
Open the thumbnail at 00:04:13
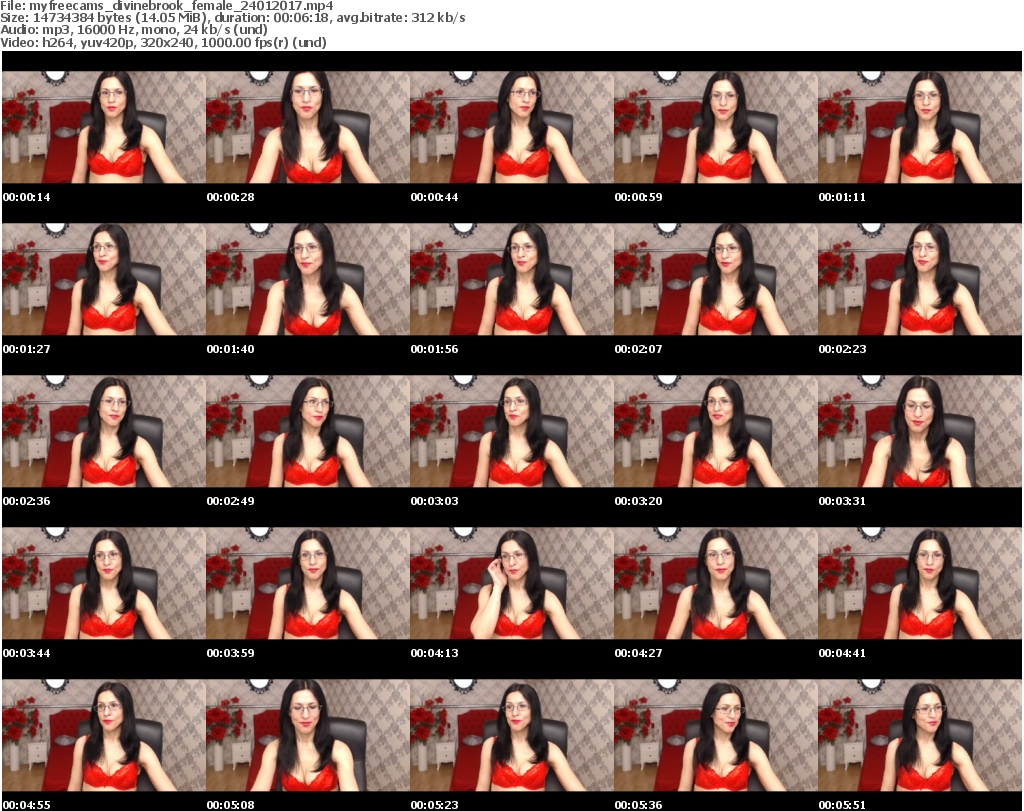[x=511, y=583]
